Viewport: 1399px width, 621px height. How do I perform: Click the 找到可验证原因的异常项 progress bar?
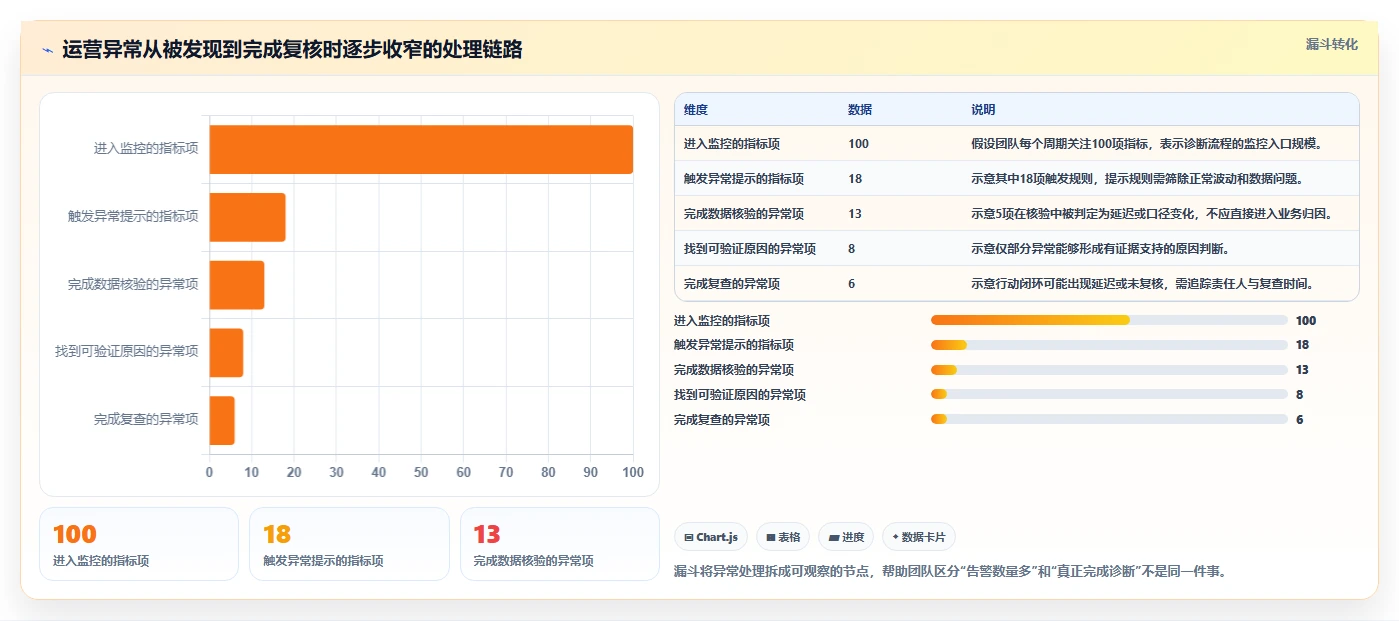click(x=1109, y=395)
